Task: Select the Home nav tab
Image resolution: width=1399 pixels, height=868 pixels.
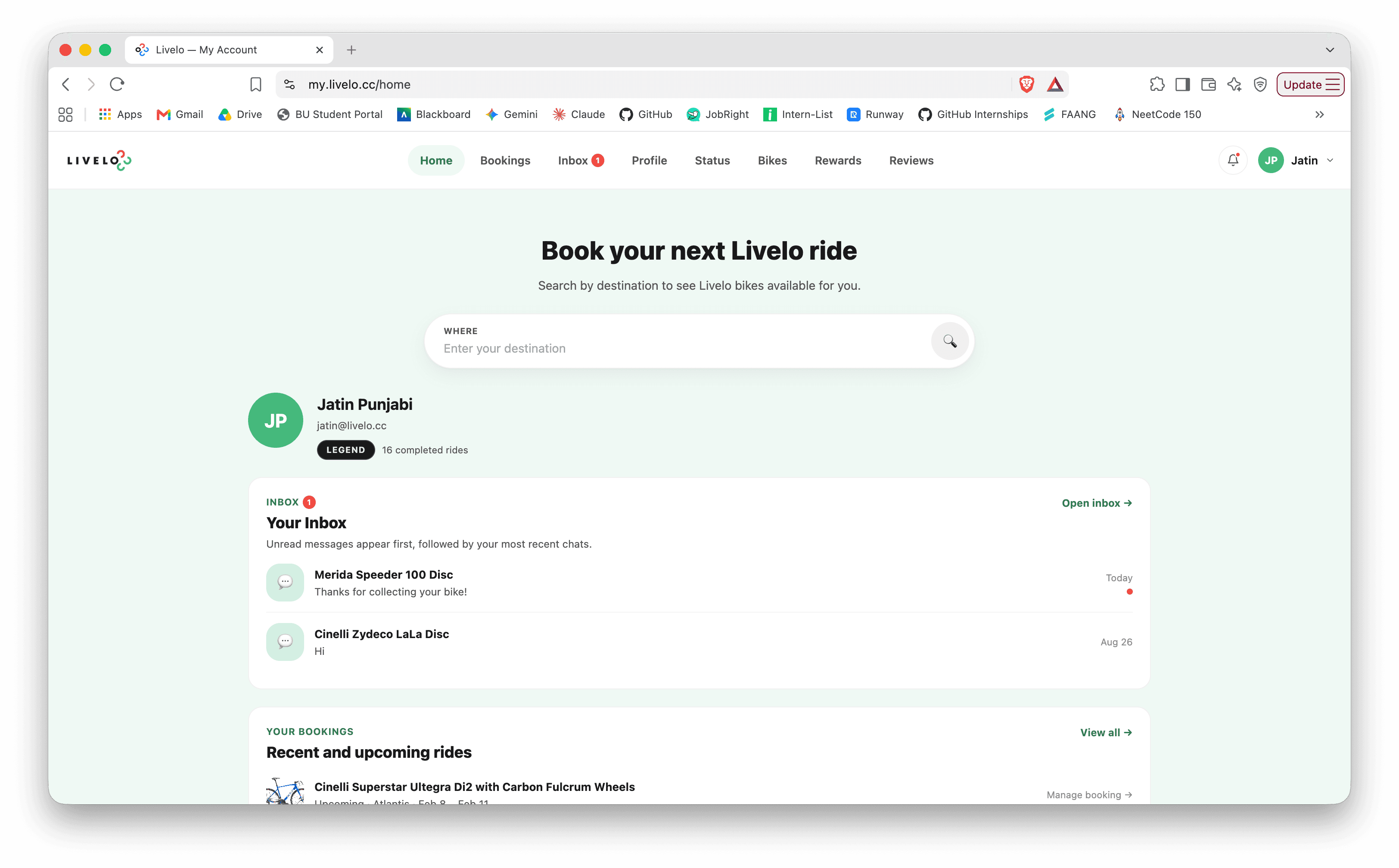Action: (436, 160)
